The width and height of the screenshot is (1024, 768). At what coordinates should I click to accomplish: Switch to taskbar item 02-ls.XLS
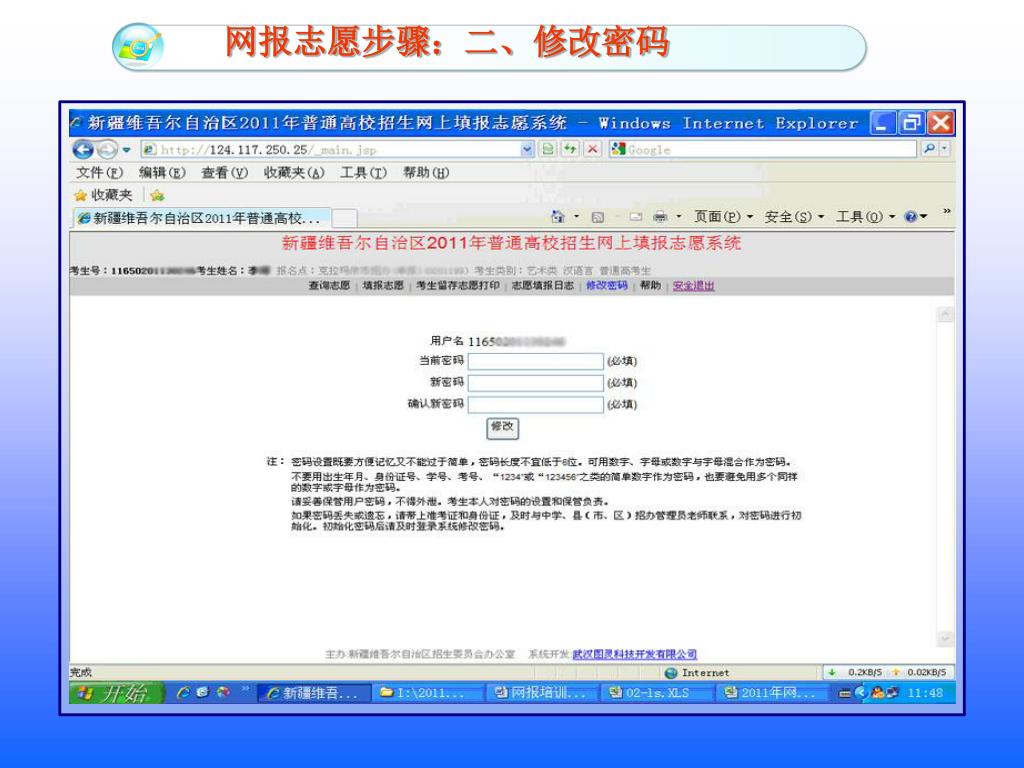pyautogui.click(x=657, y=694)
